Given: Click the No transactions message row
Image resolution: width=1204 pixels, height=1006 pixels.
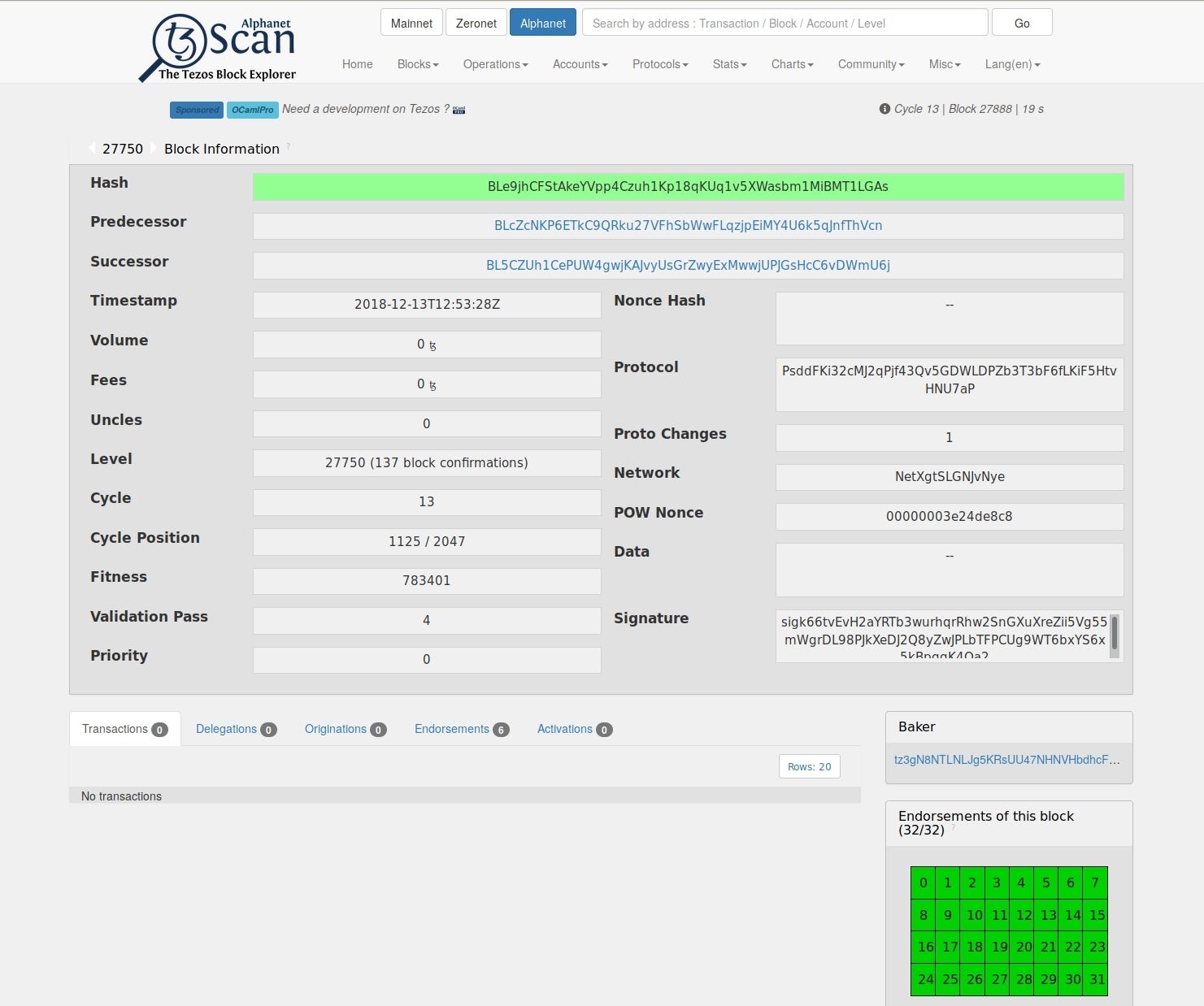Looking at the screenshot, I should (465, 796).
